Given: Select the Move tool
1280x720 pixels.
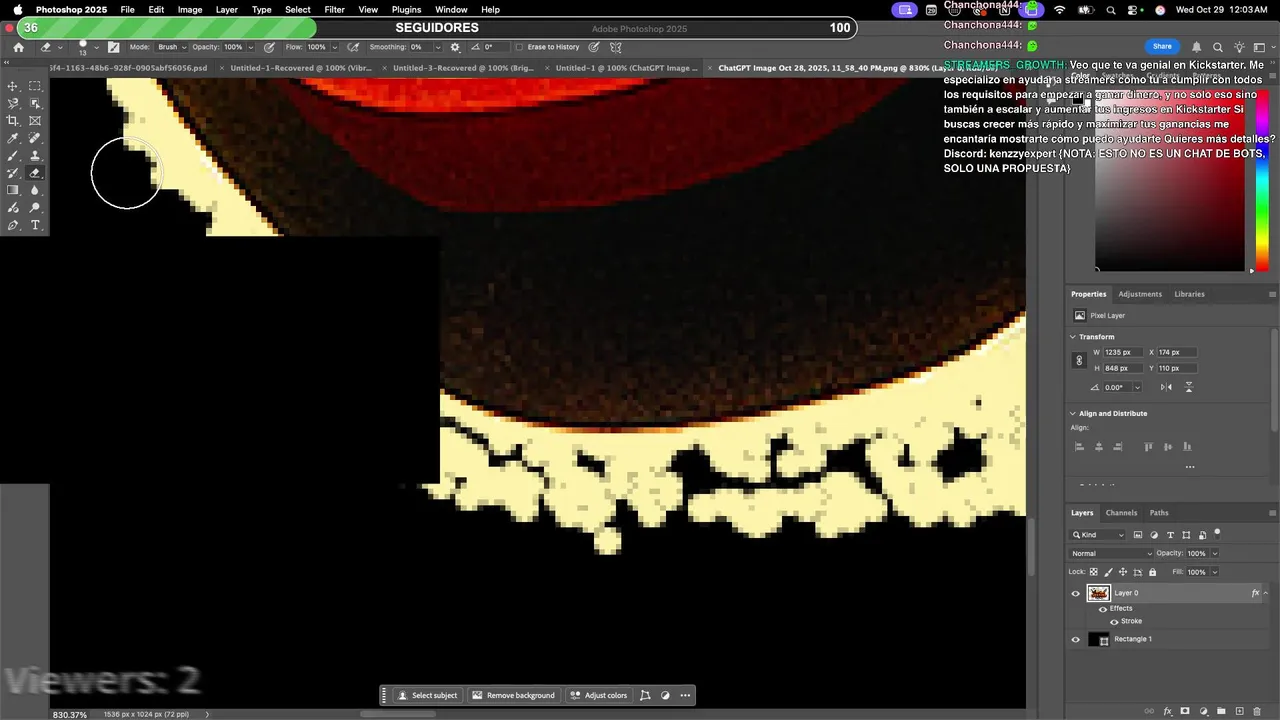Looking at the screenshot, I should pyautogui.click(x=13, y=86).
